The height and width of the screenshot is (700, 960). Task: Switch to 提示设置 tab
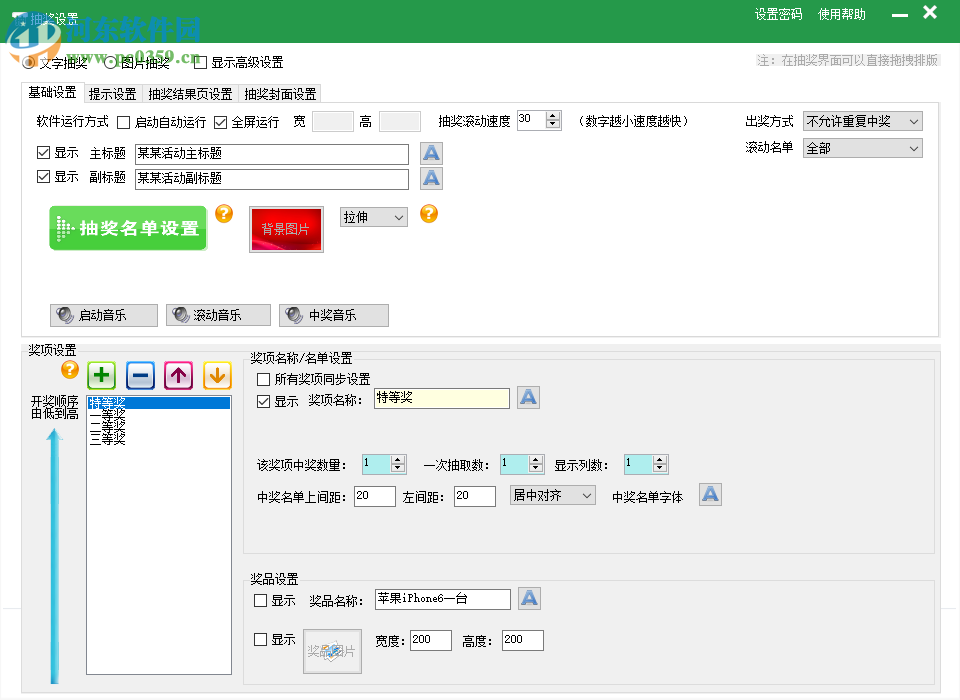112,92
